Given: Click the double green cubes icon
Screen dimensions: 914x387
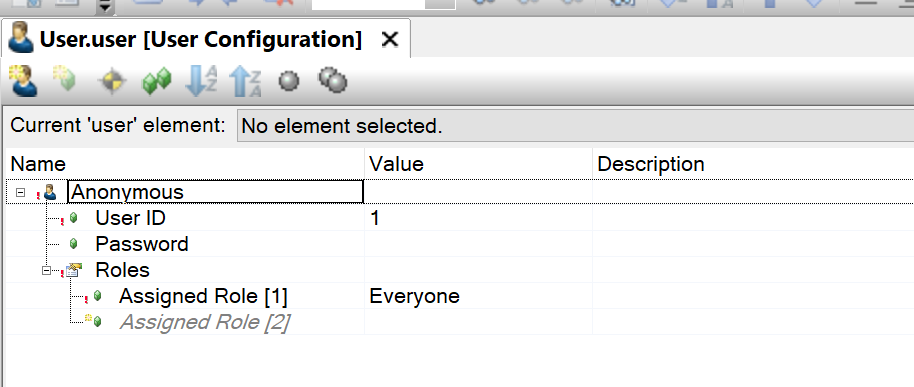Looking at the screenshot, I should tap(157, 80).
